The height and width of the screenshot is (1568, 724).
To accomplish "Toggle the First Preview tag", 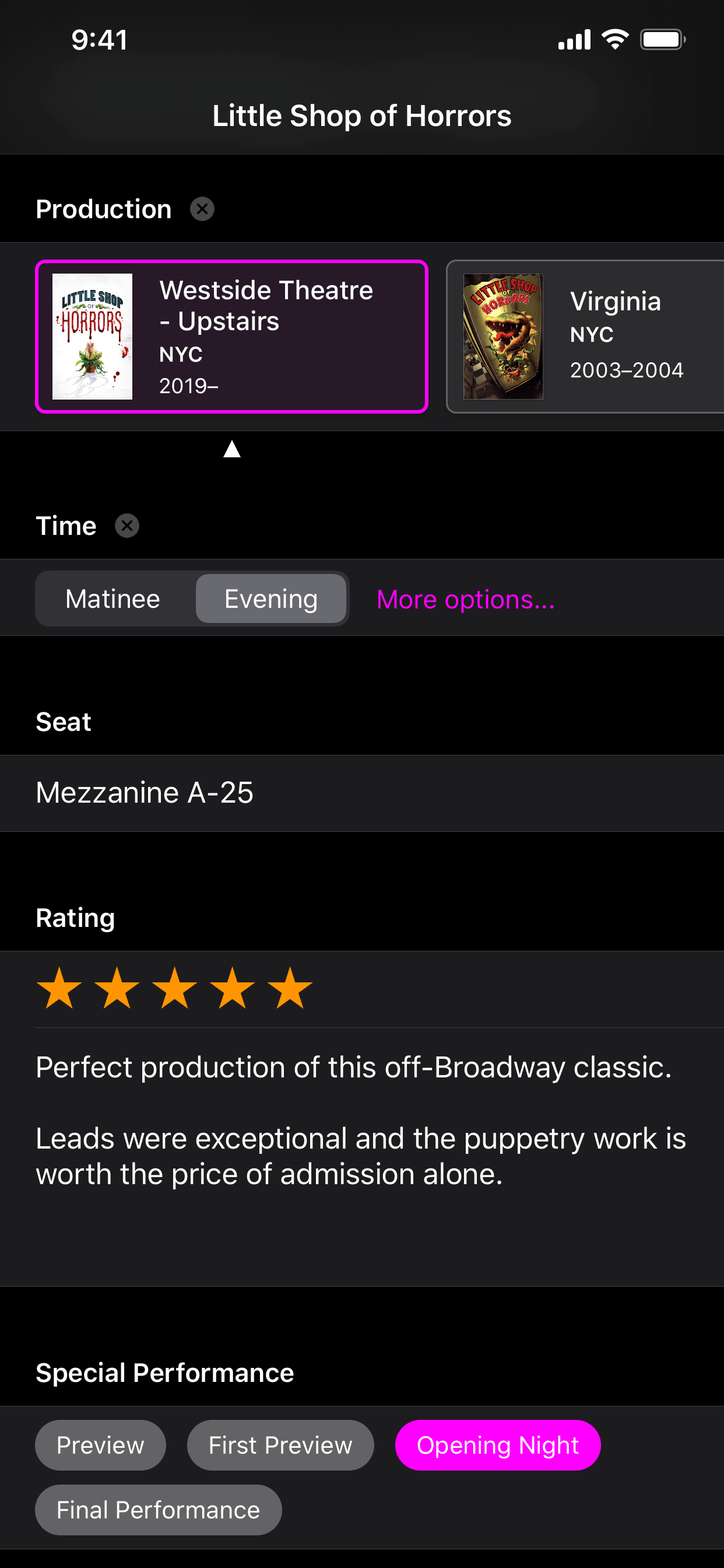I will pyautogui.click(x=280, y=1445).
